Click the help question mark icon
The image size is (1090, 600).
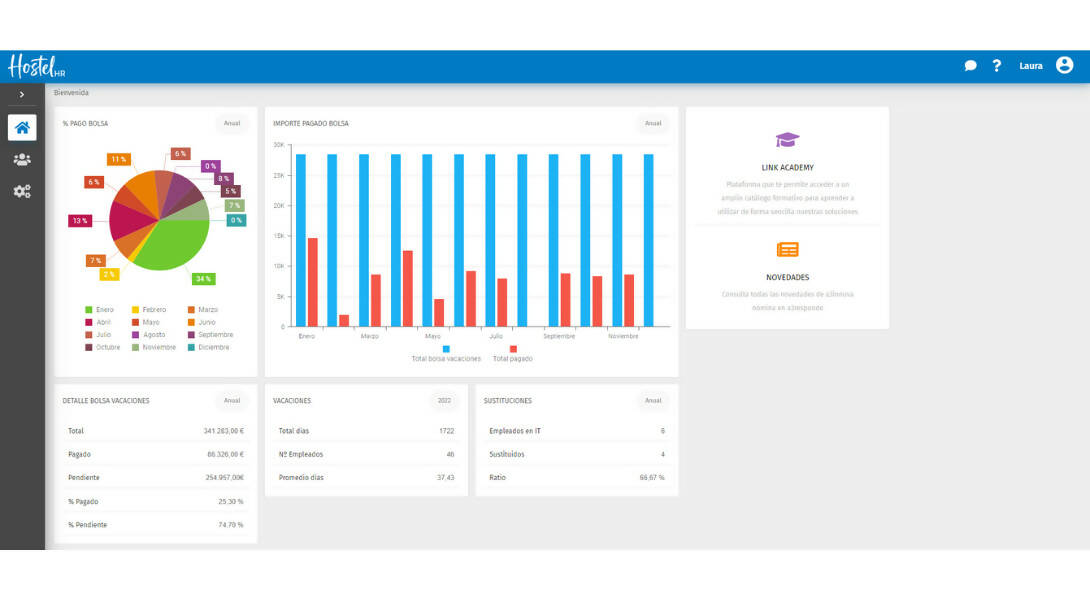996,66
